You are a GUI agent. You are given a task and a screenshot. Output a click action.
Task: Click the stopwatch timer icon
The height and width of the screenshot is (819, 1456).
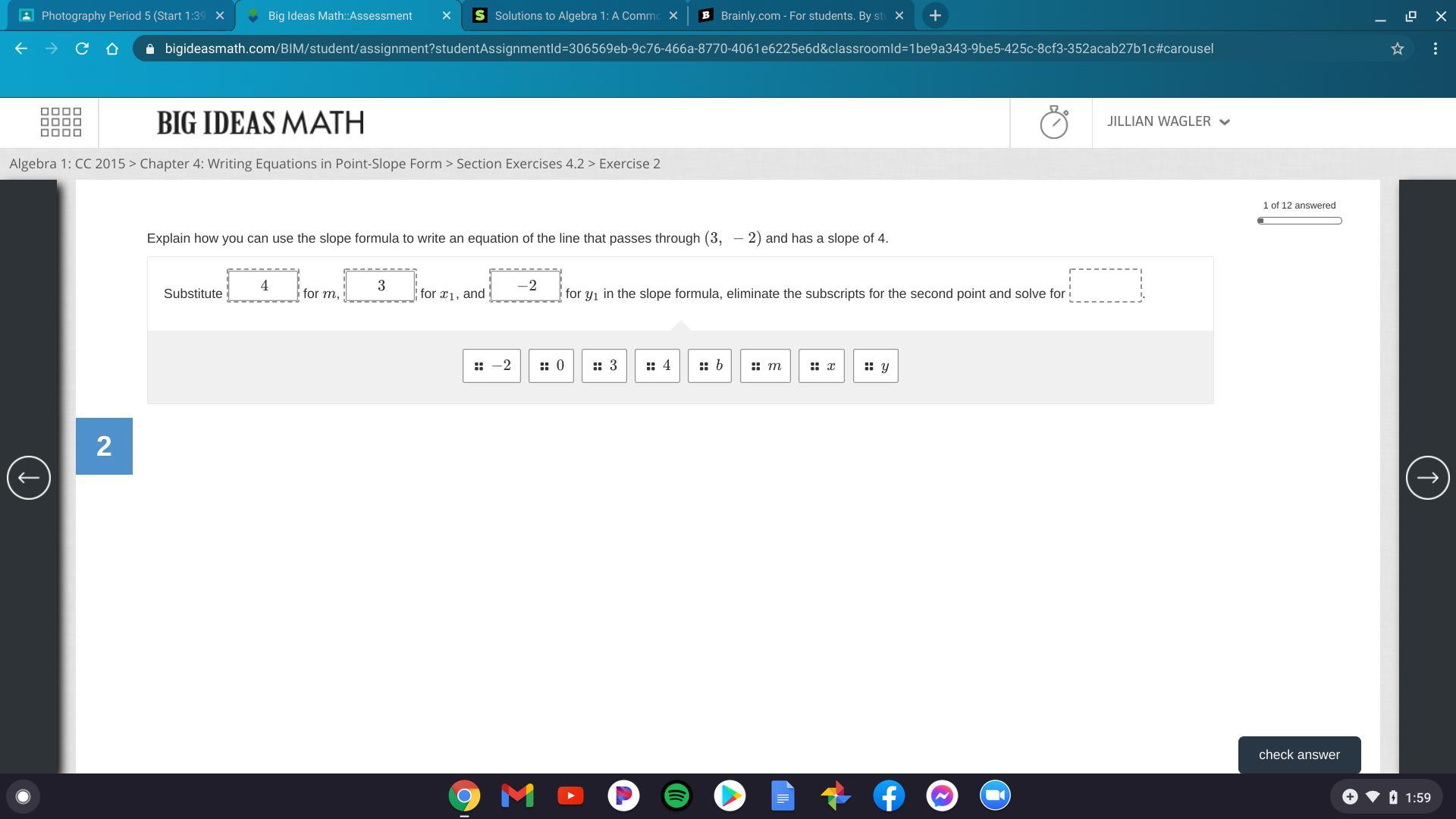click(1053, 122)
